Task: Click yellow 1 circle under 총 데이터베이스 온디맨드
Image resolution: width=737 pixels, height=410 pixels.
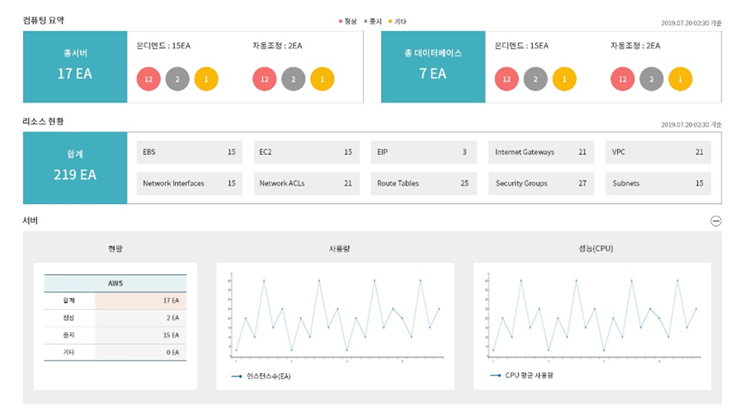Action: point(564,79)
